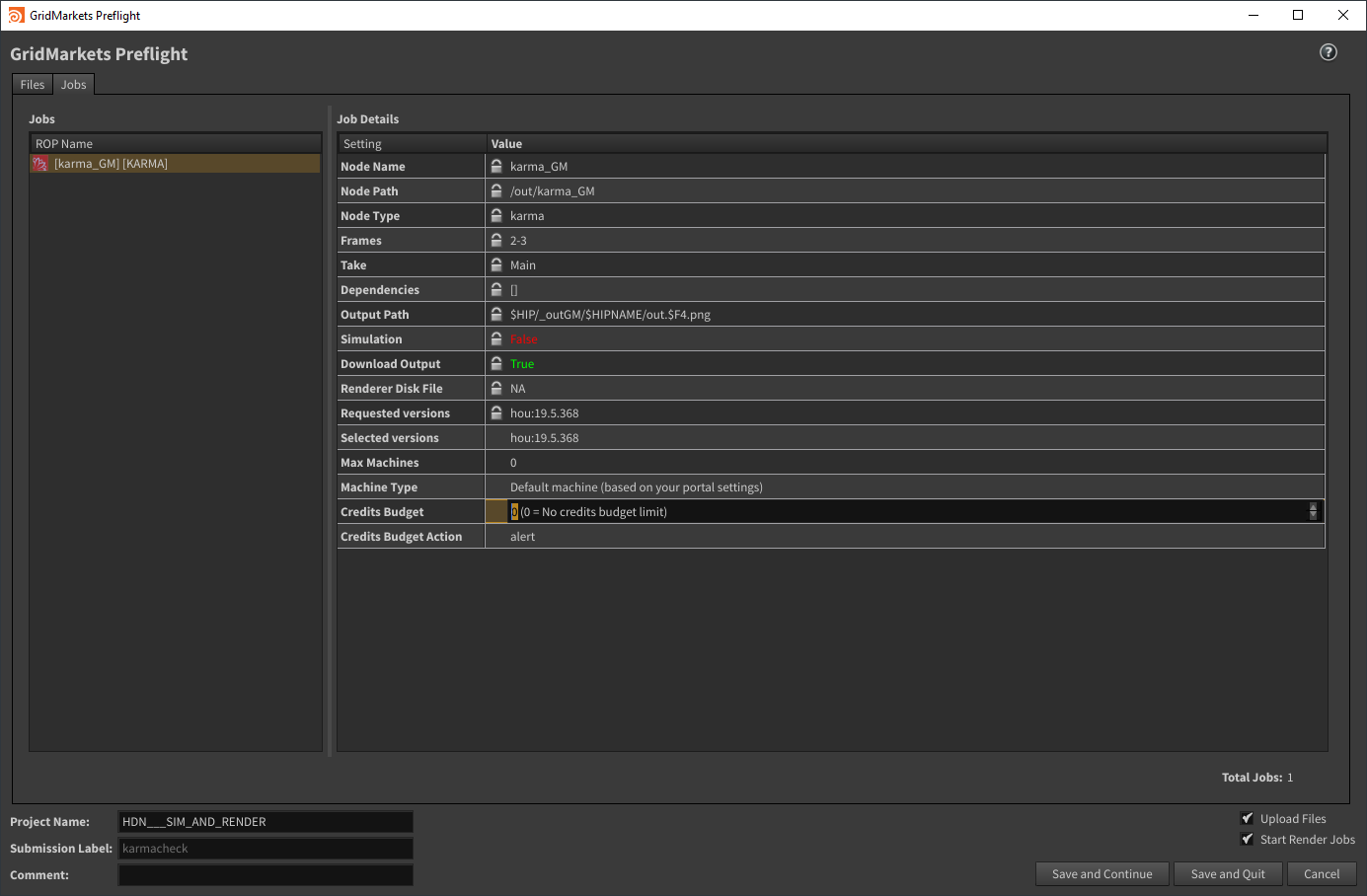Click the Value column header
Image resolution: width=1367 pixels, height=896 pixels.
pos(906,144)
